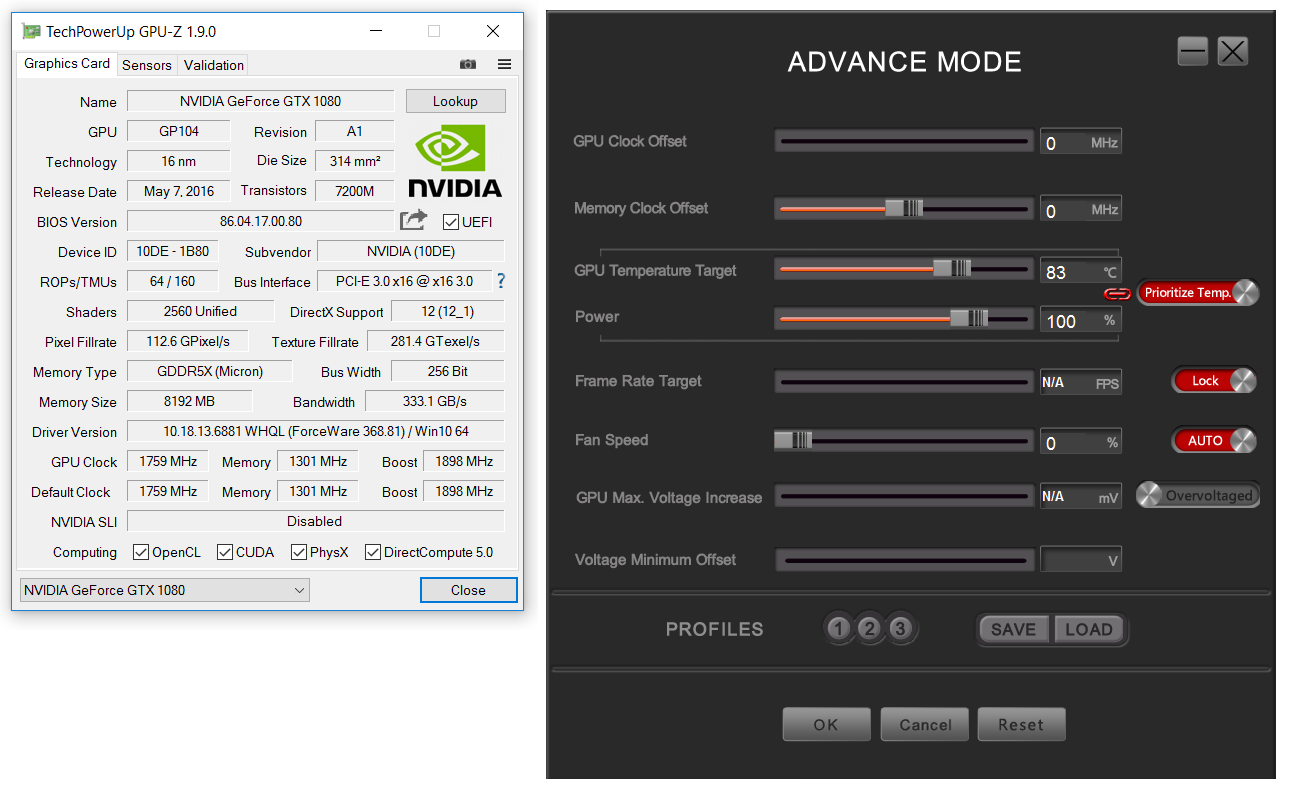Click OK in Advance Mode

(x=826, y=725)
